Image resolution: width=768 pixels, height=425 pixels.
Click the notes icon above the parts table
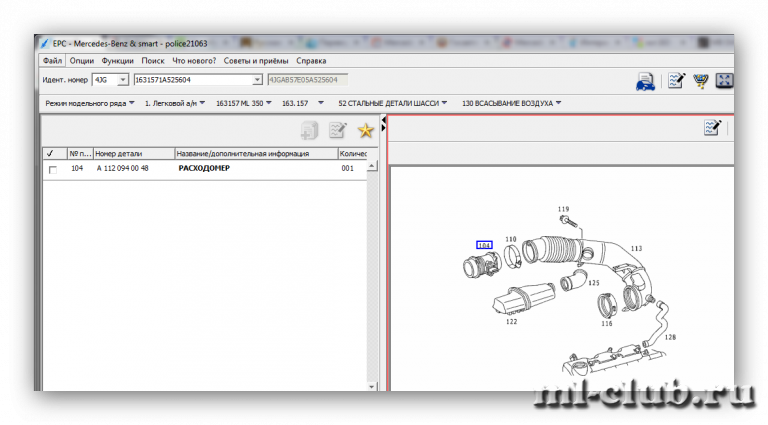coord(337,130)
